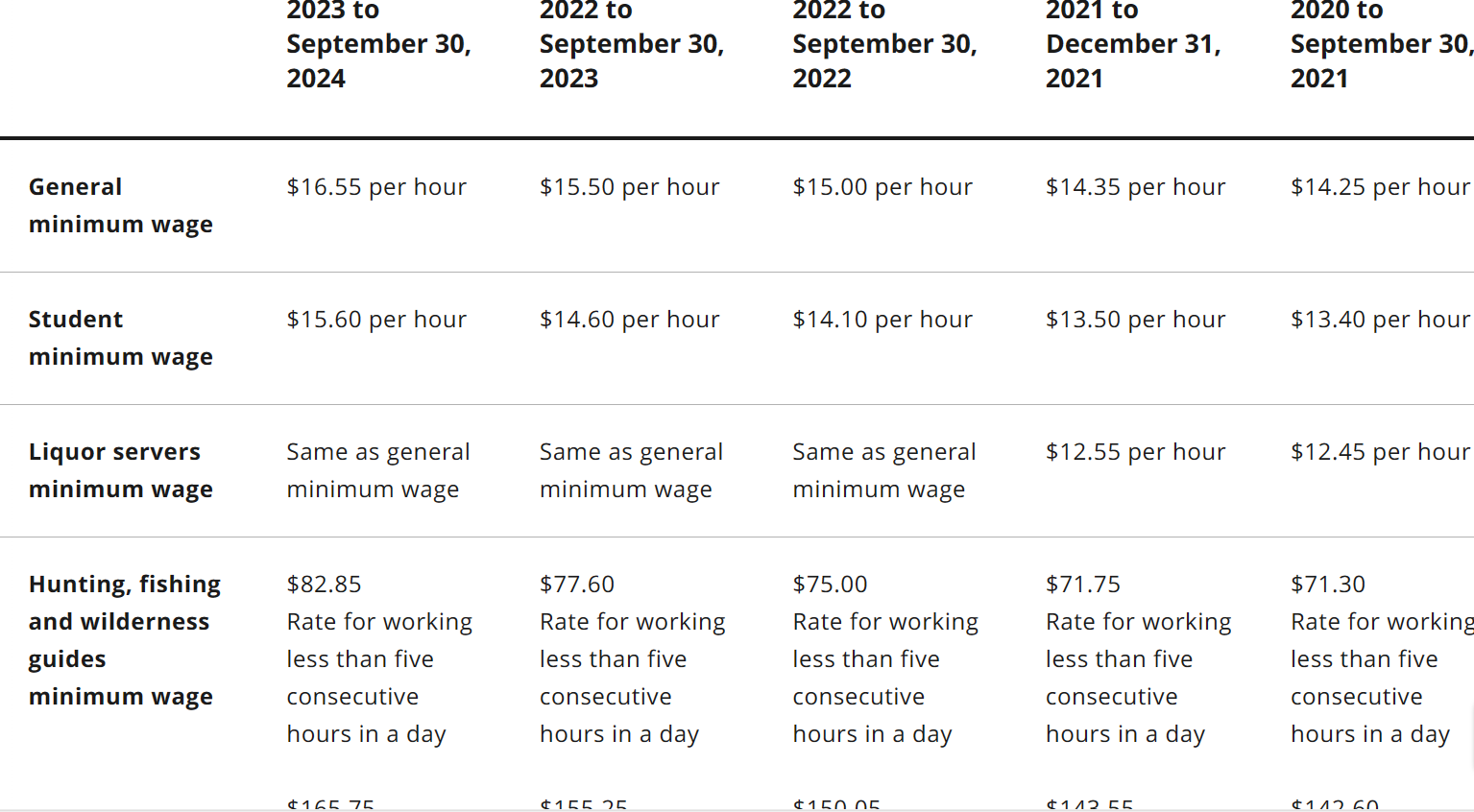1474x812 pixels.
Task: Select the $14.35 per hour cell
Action: click(1135, 187)
